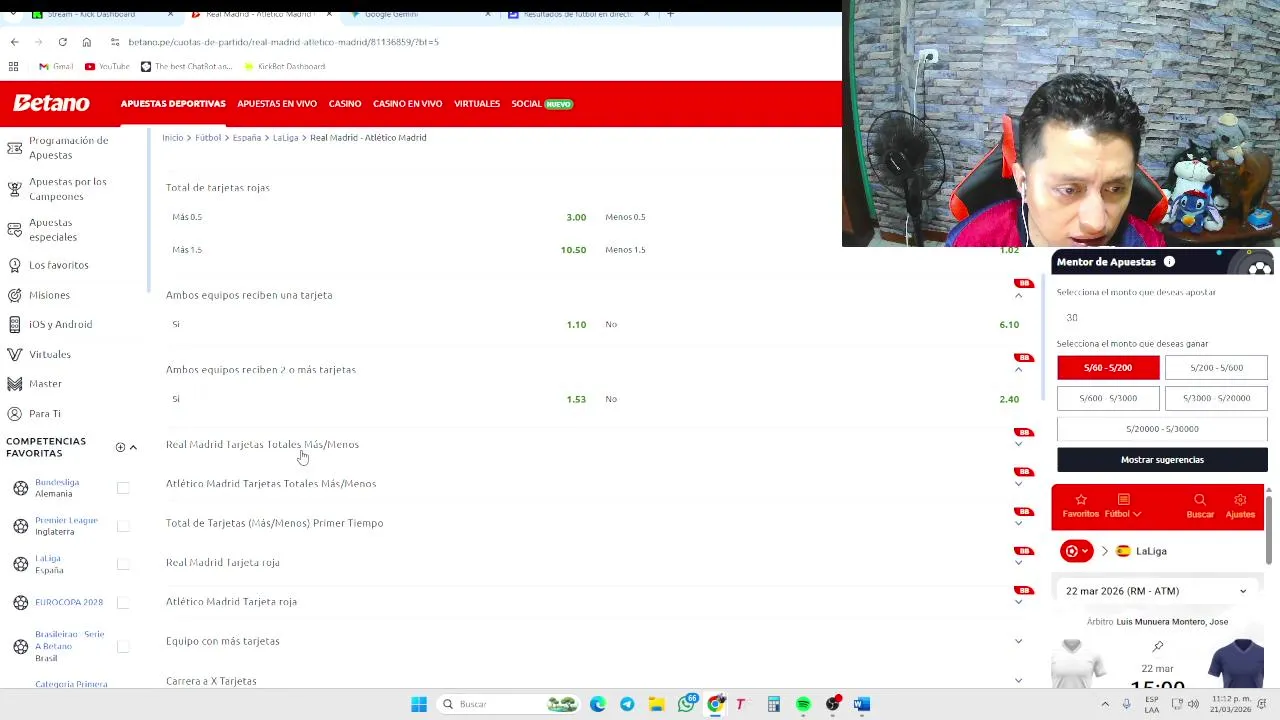This screenshot has height=720, width=1280.
Task: Click the plus icon beside Competencias Favoritas
Action: [x=120, y=447]
